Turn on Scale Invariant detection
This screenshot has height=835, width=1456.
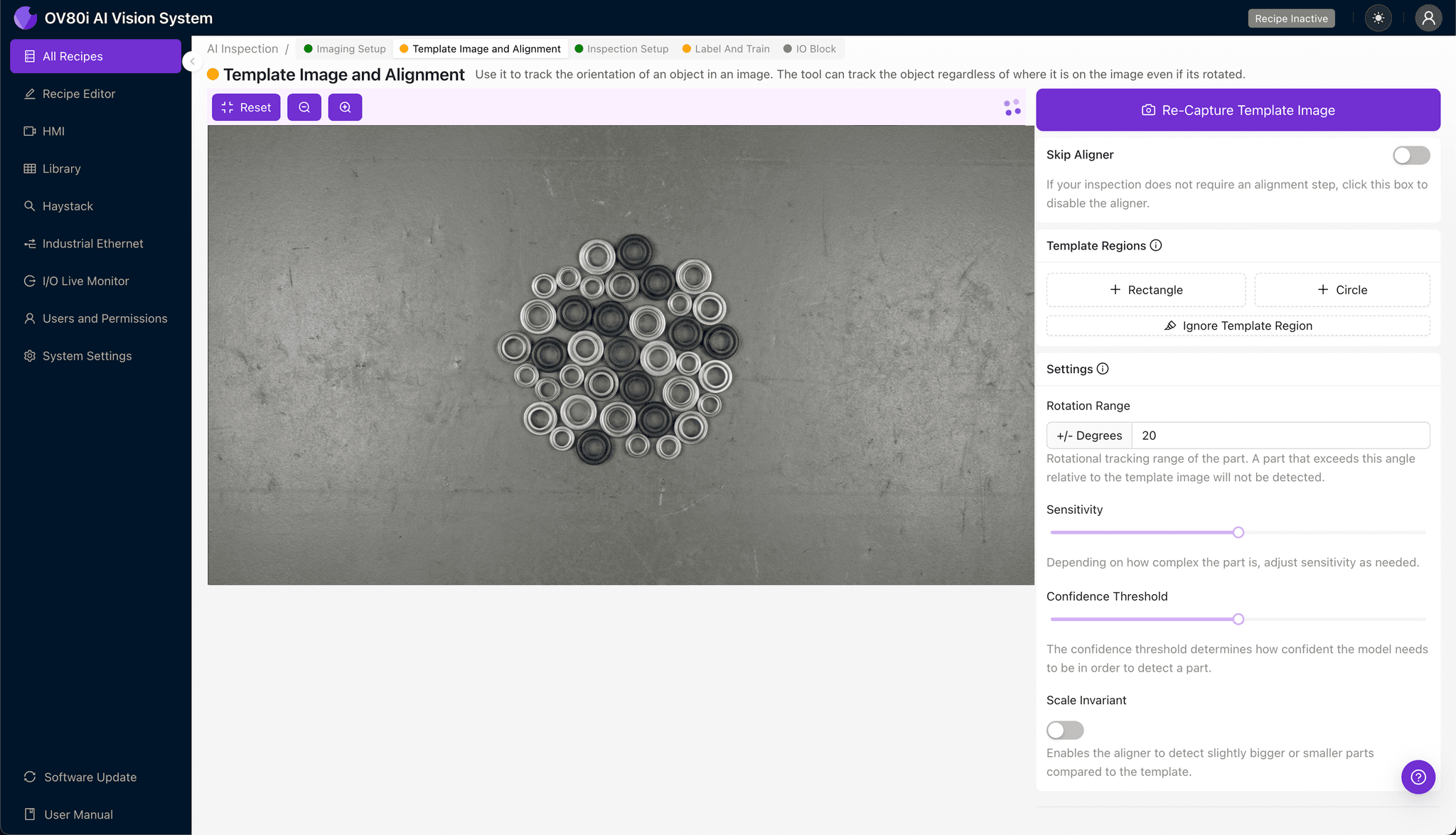(1064, 730)
